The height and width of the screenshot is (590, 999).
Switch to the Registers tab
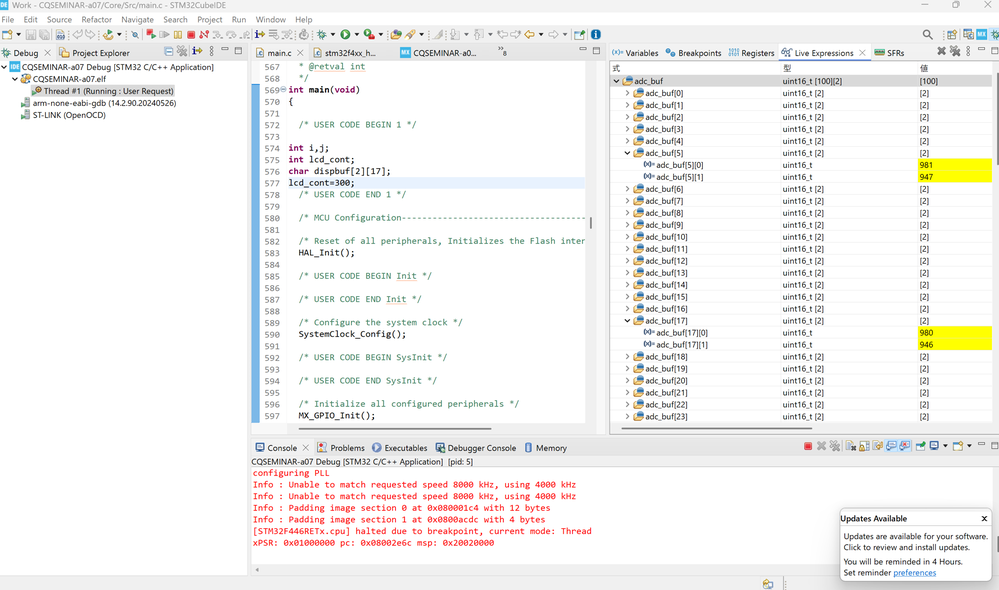point(751,53)
